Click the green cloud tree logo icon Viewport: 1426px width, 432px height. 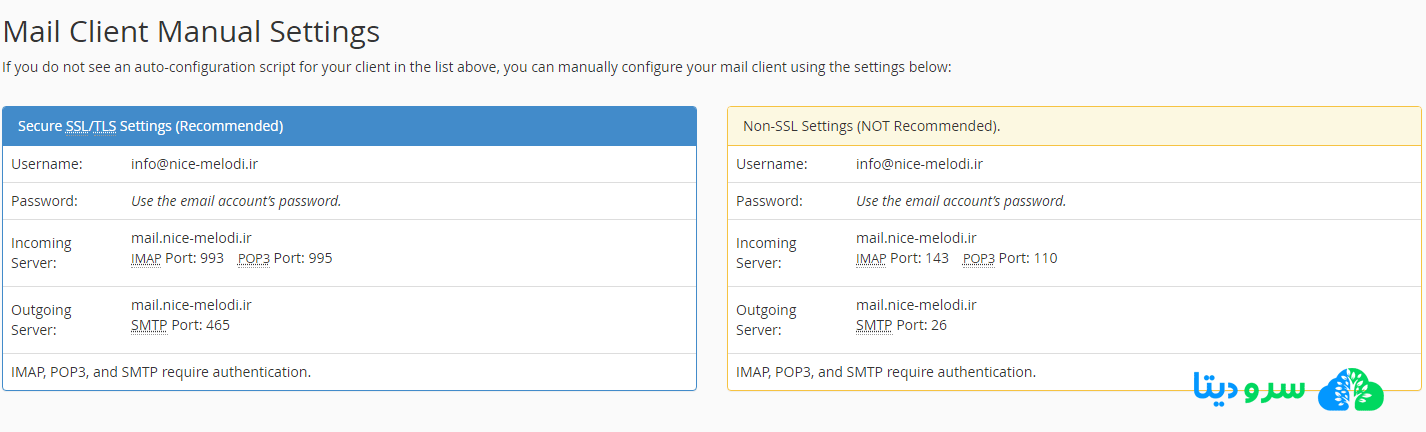pyautogui.click(x=1350, y=389)
